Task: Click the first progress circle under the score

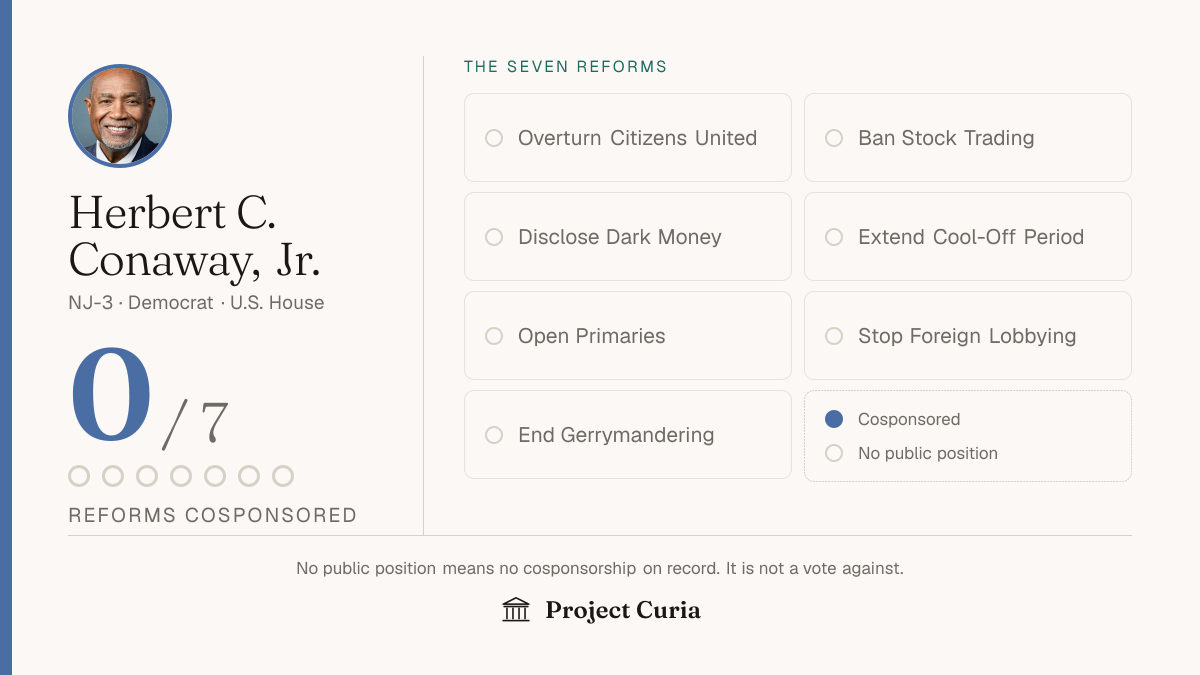Action: [79, 476]
